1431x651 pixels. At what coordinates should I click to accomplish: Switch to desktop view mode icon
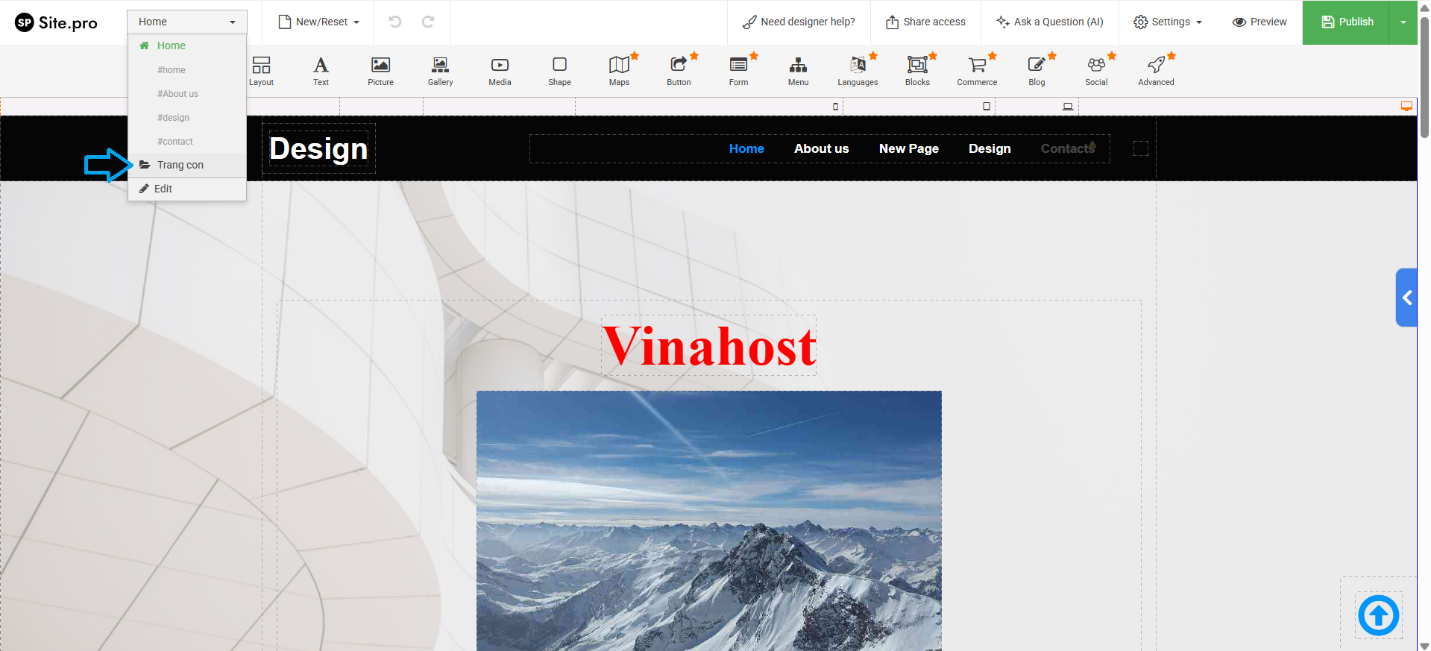pyautogui.click(x=1406, y=106)
